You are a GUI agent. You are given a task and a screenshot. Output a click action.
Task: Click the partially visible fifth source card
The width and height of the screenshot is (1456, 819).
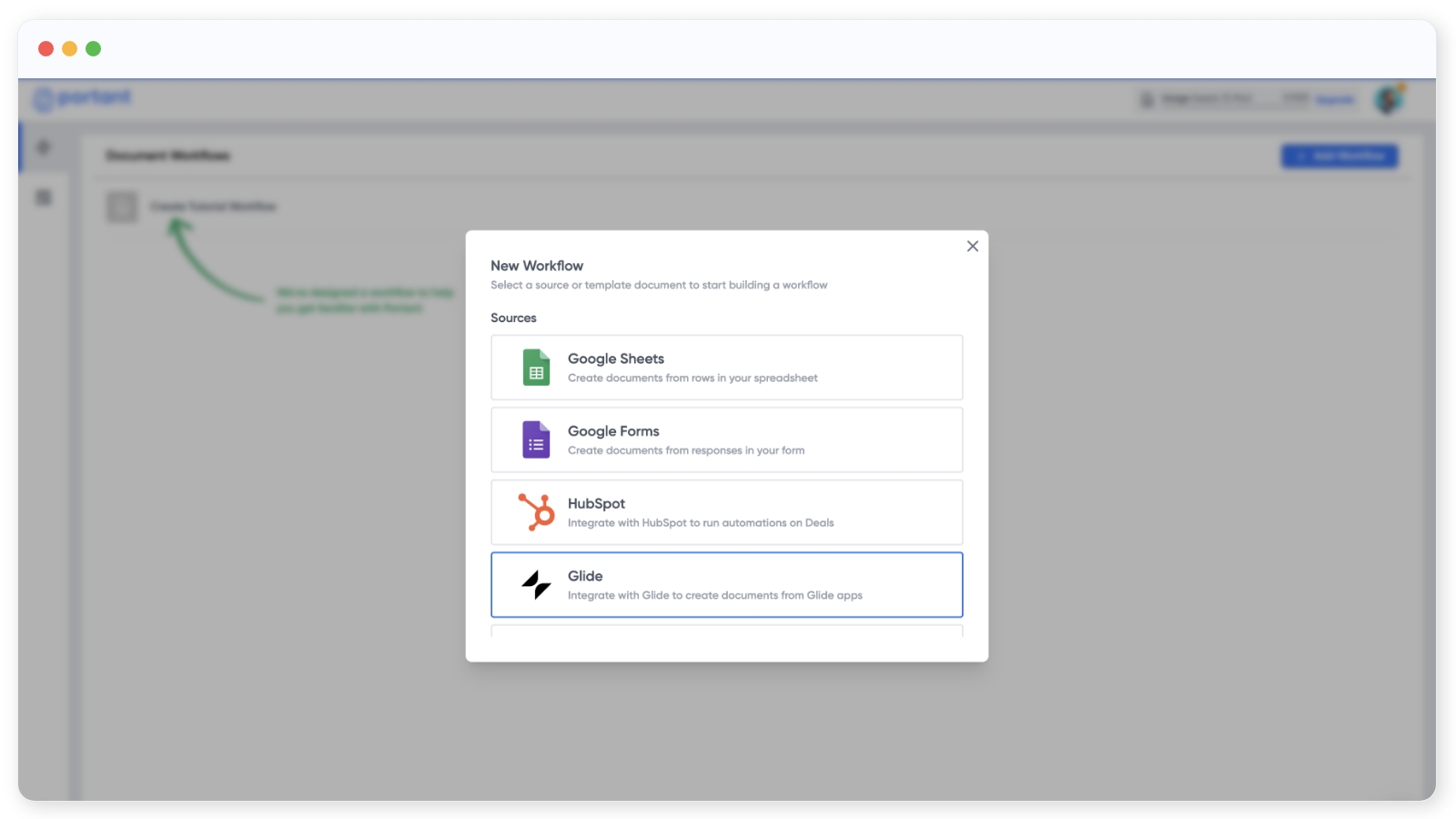[x=726, y=631]
